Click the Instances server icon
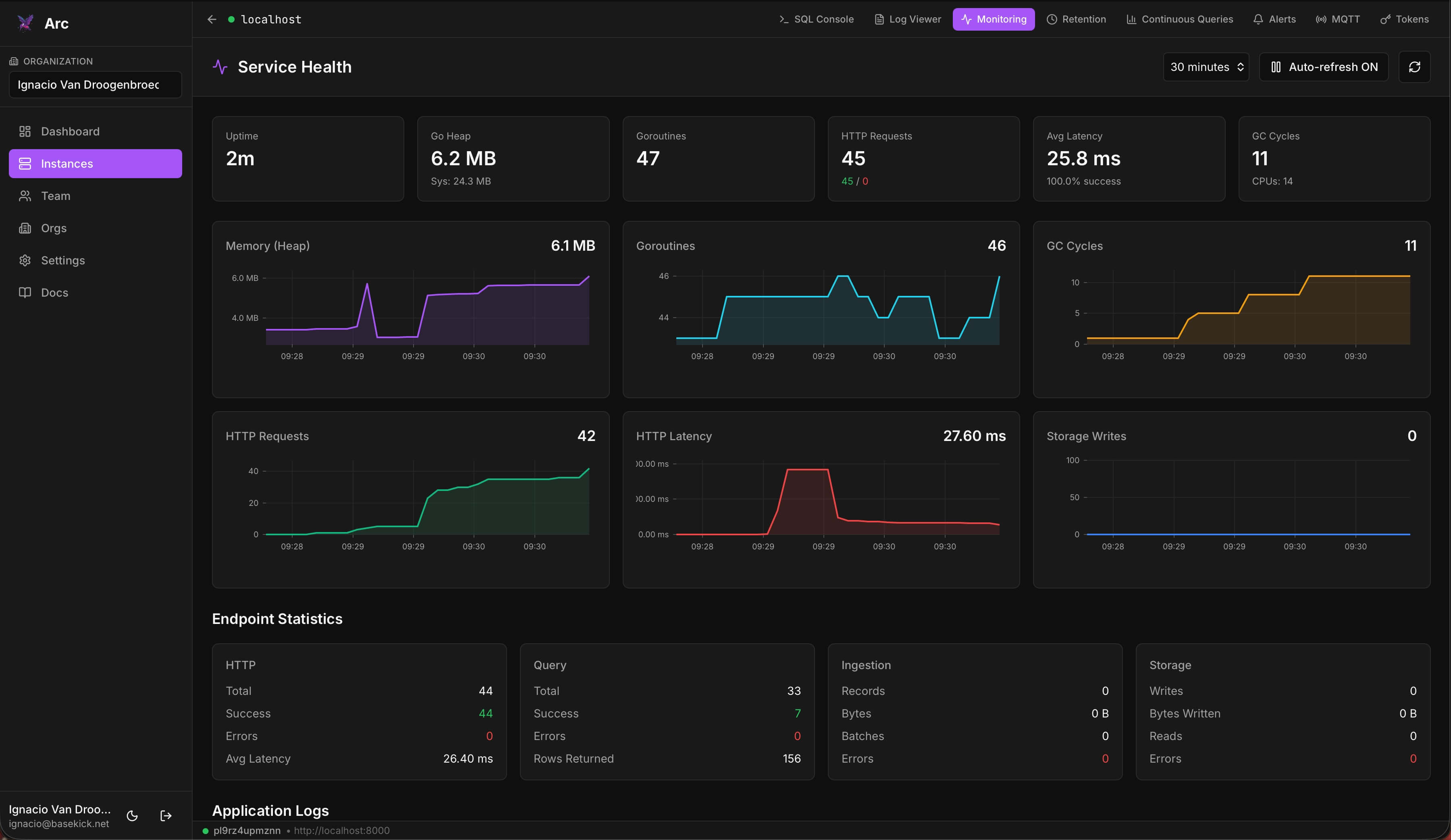 25,164
